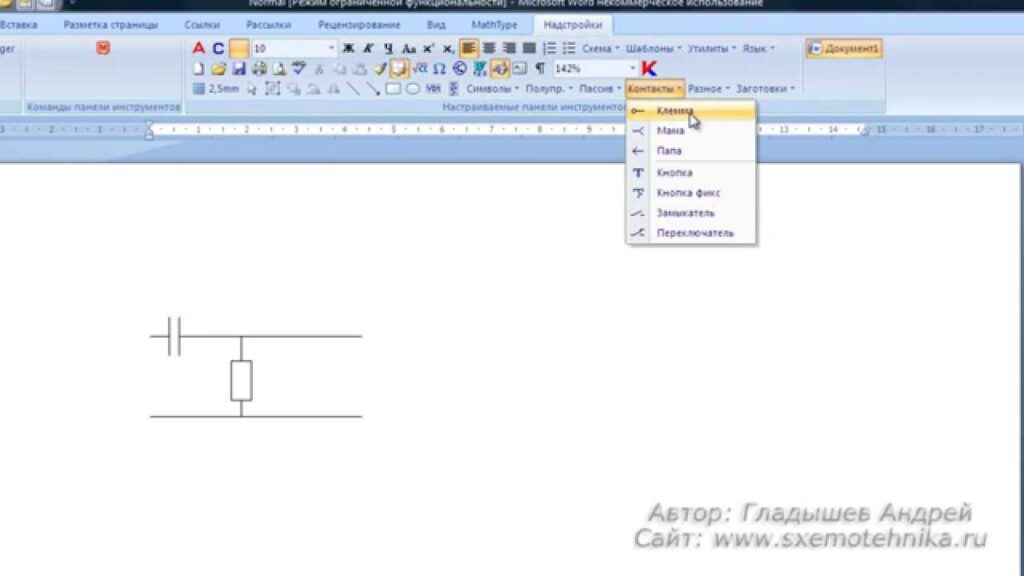Choose Клемма from the Контакты menu

(x=675, y=110)
